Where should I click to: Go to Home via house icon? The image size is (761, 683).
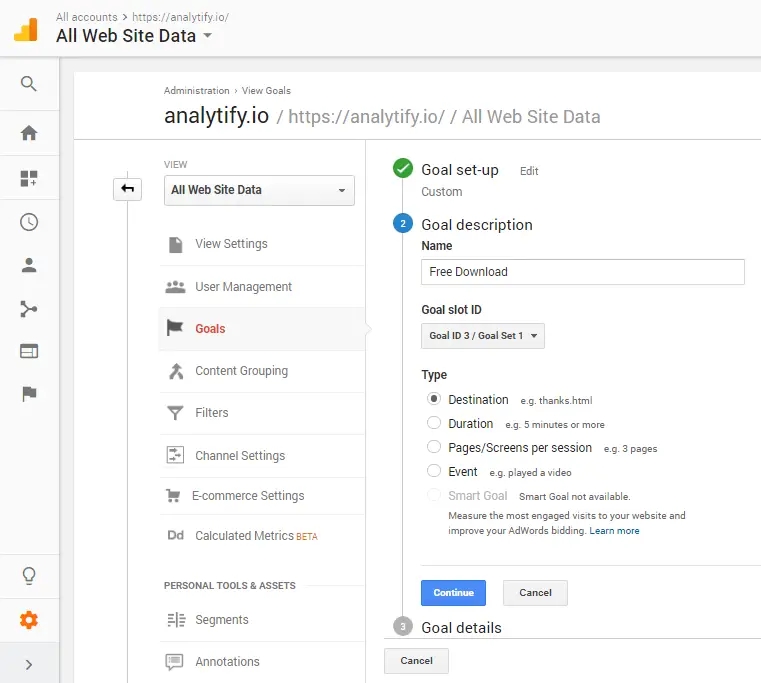(29, 133)
